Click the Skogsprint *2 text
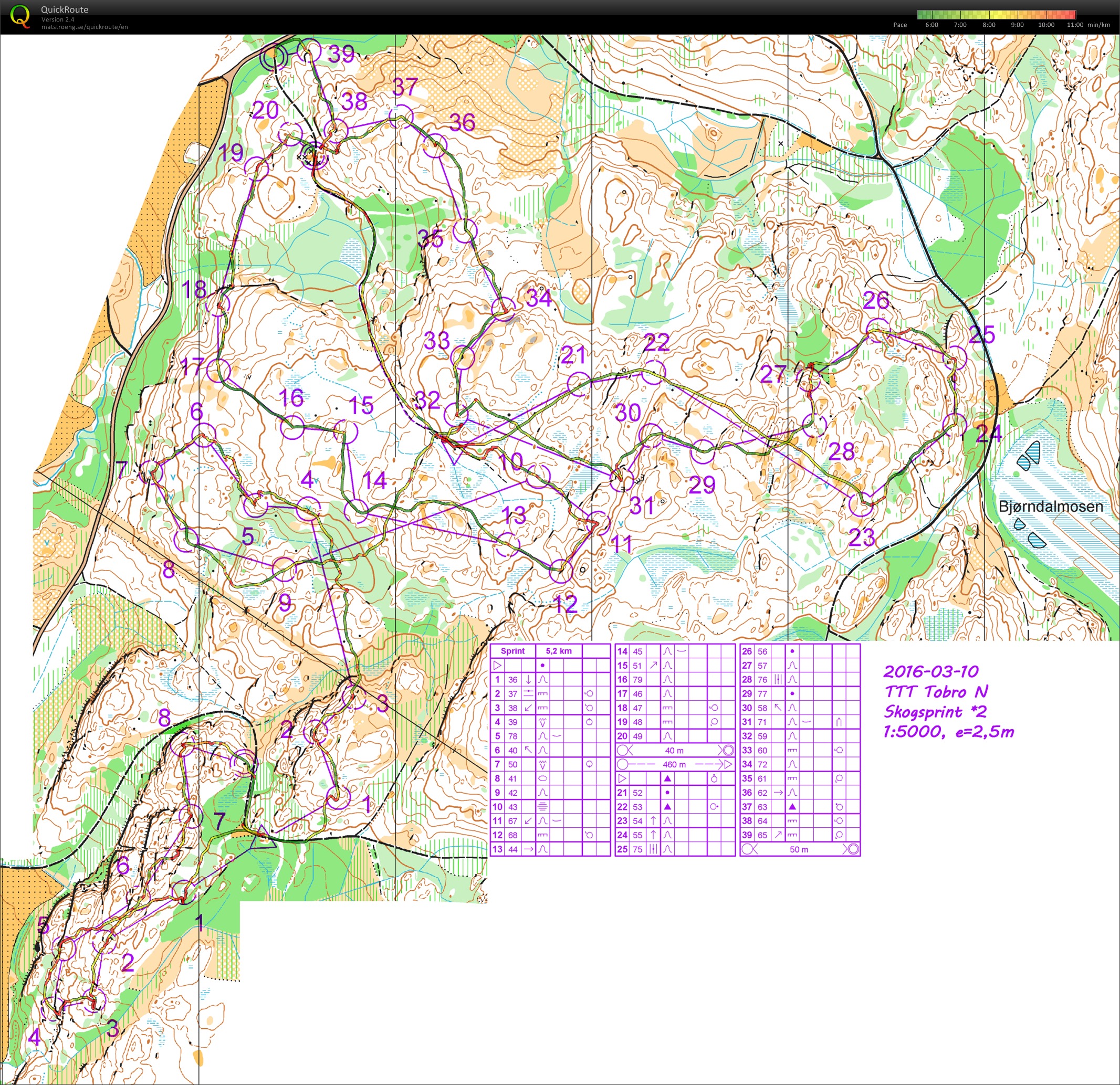1120x1085 pixels. coord(935,711)
